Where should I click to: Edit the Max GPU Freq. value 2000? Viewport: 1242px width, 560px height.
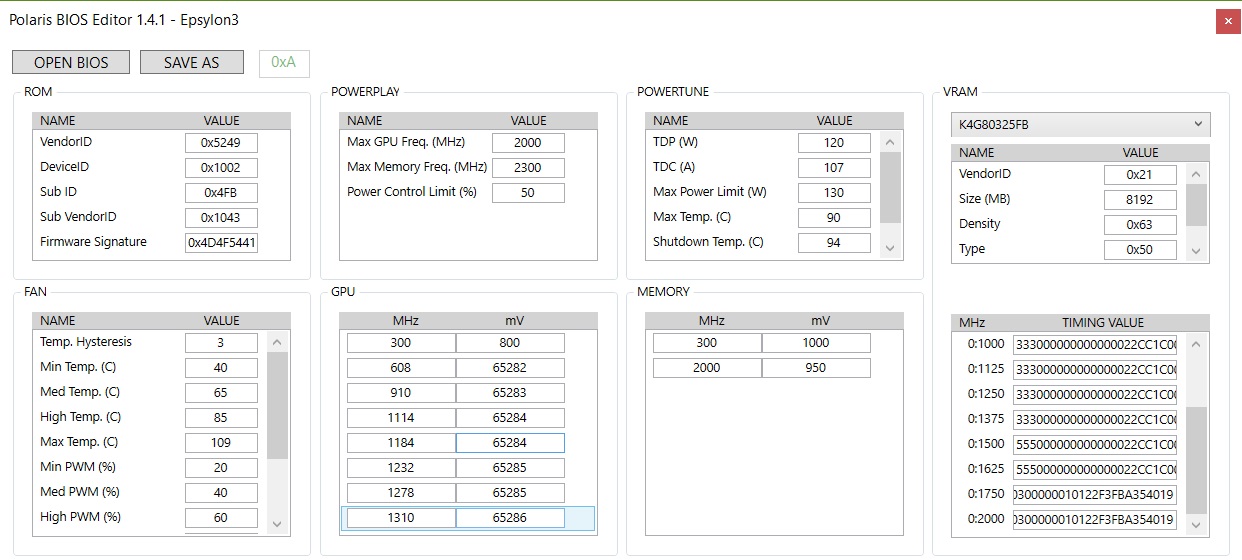(x=528, y=142)
